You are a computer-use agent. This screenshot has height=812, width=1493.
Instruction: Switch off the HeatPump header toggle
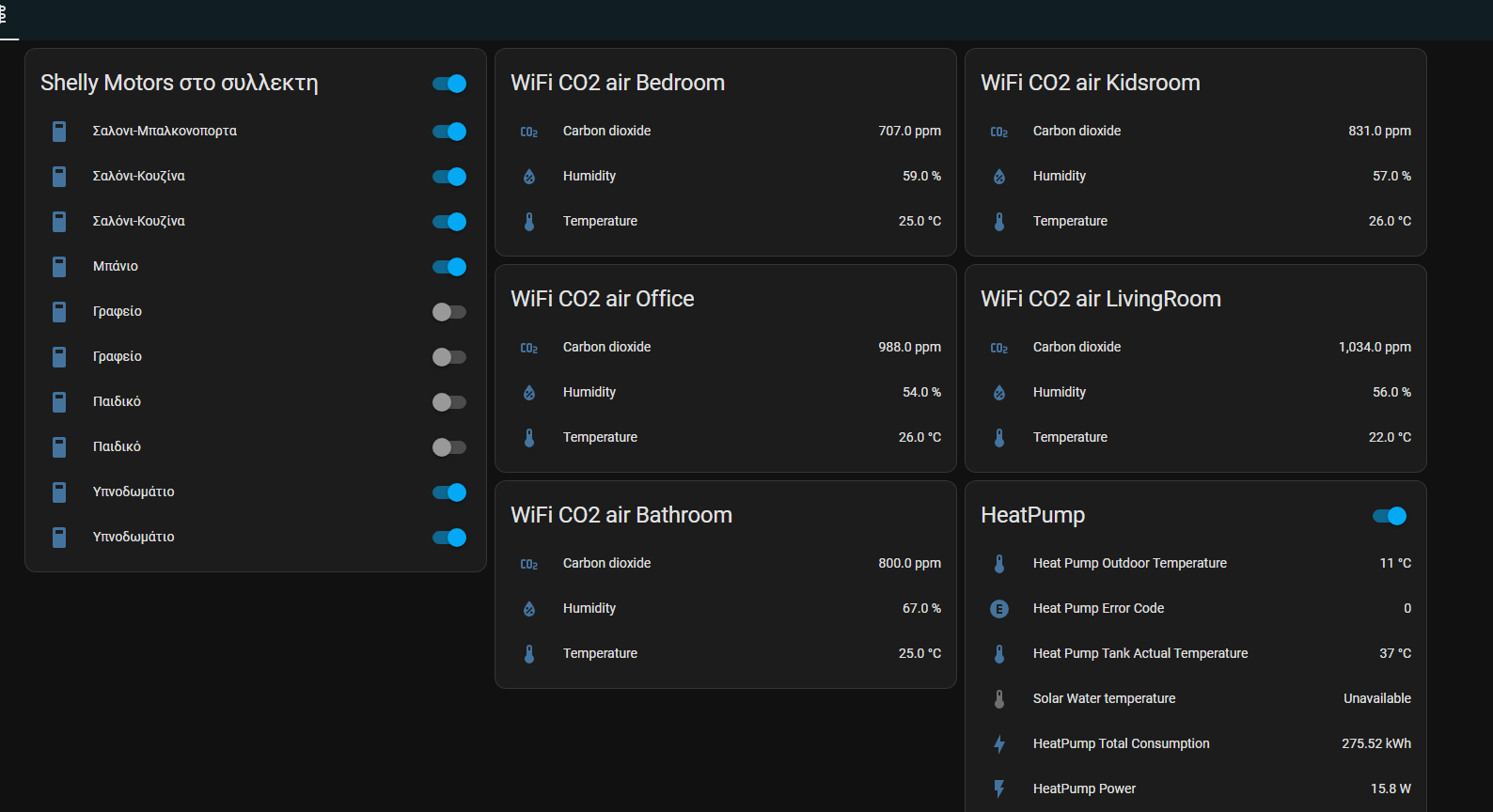click(1390, 516)
